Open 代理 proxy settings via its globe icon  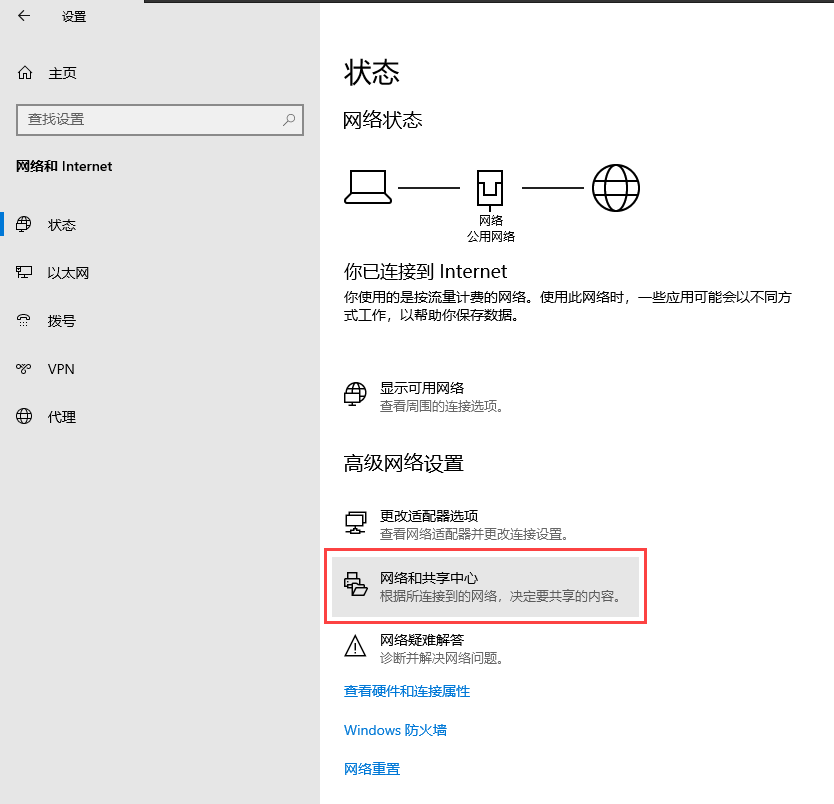pyautogui.click(x=25, y=417)
